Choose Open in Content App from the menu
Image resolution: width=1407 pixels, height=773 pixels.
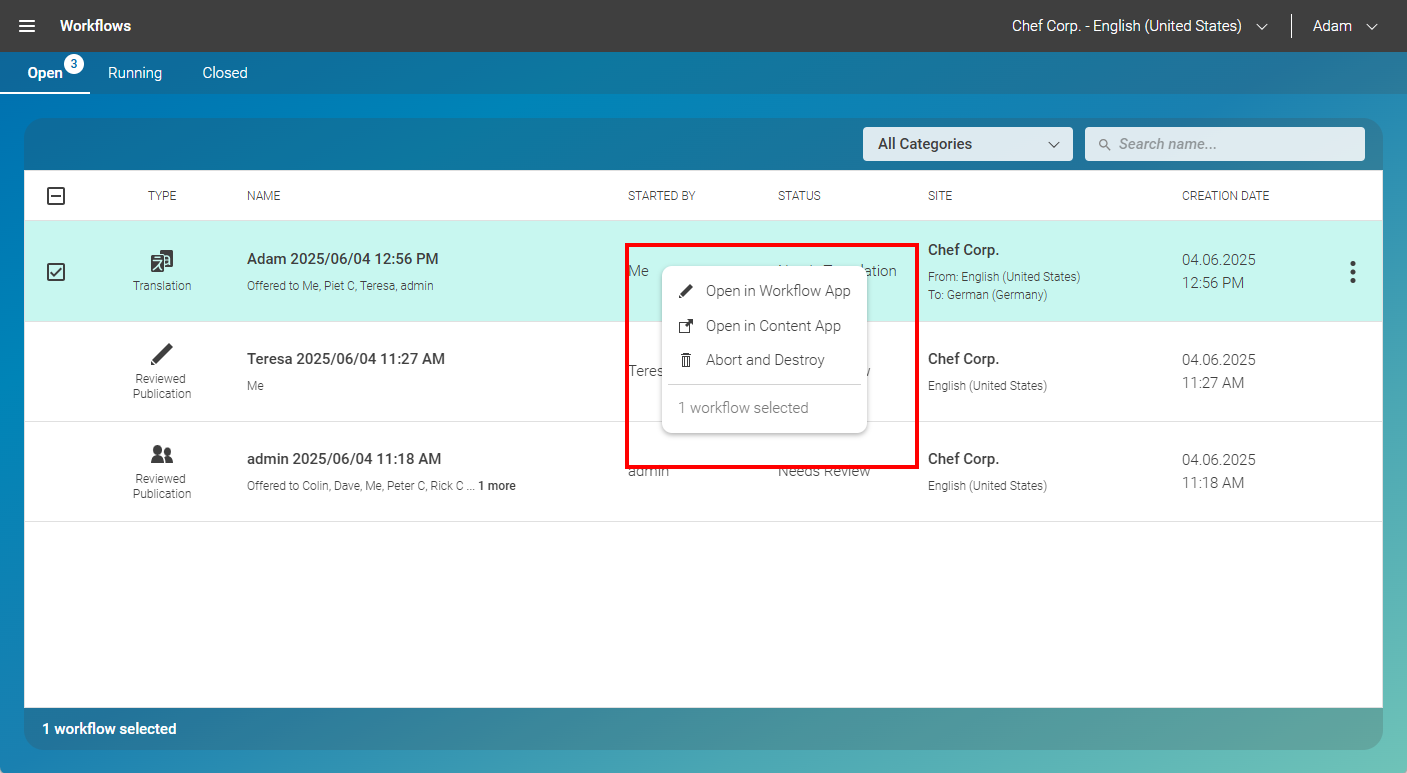pos(772,325)
